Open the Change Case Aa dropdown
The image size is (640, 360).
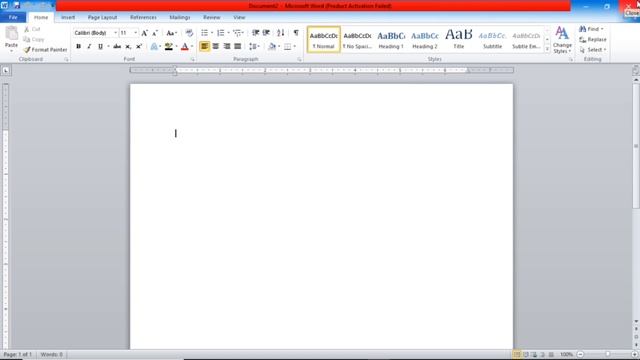[x=171, y=33]
